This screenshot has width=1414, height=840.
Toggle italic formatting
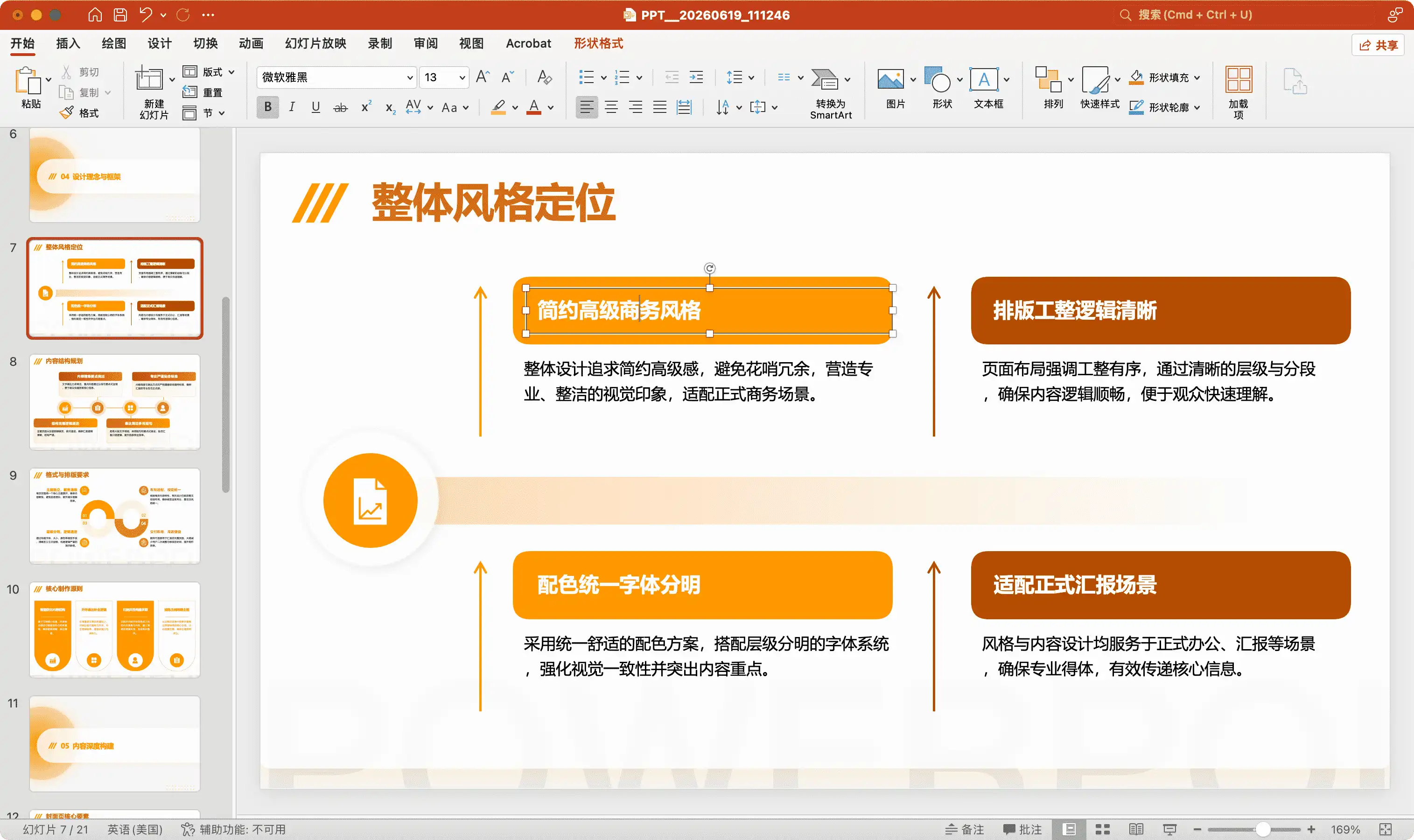point(292,107)
